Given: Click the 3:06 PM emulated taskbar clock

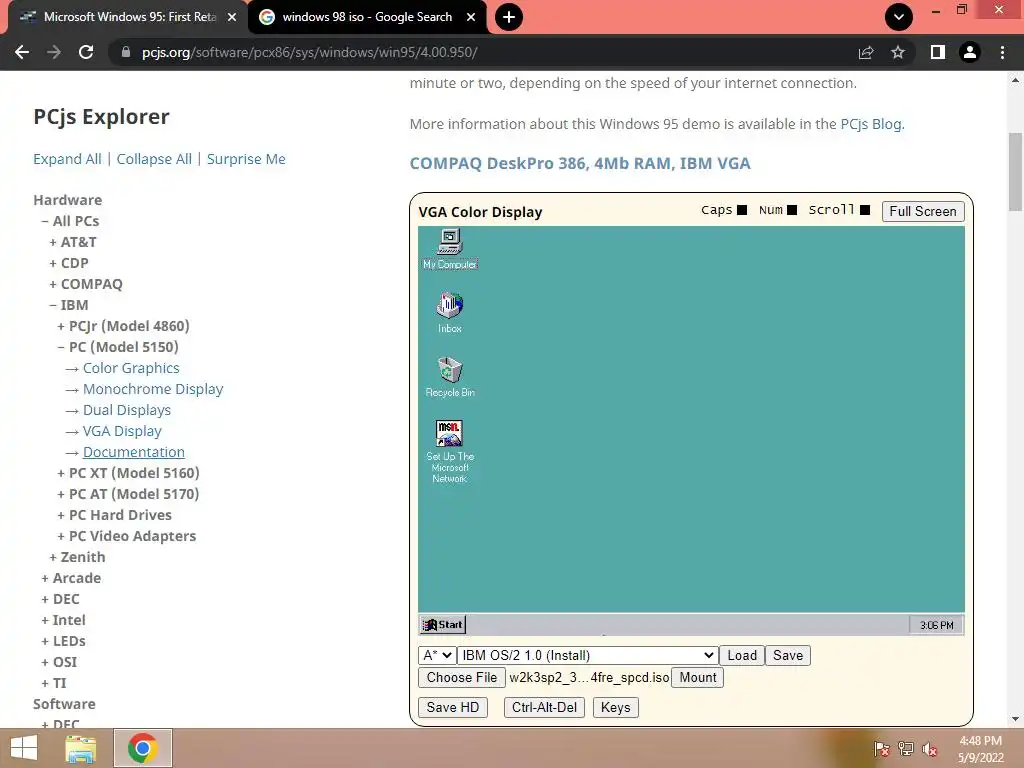Looking at the screenshot, I should 936,626.
